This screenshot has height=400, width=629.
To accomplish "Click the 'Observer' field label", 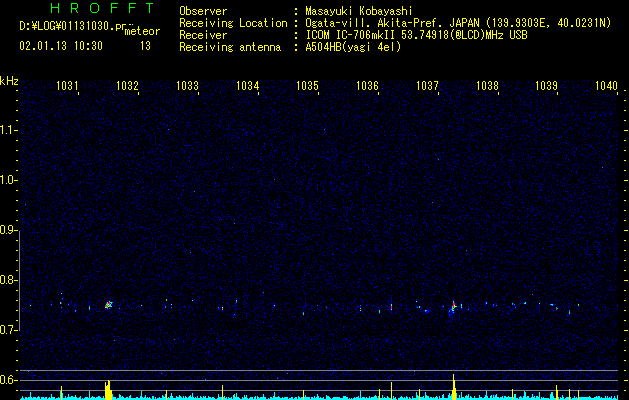I will [203, 11].
